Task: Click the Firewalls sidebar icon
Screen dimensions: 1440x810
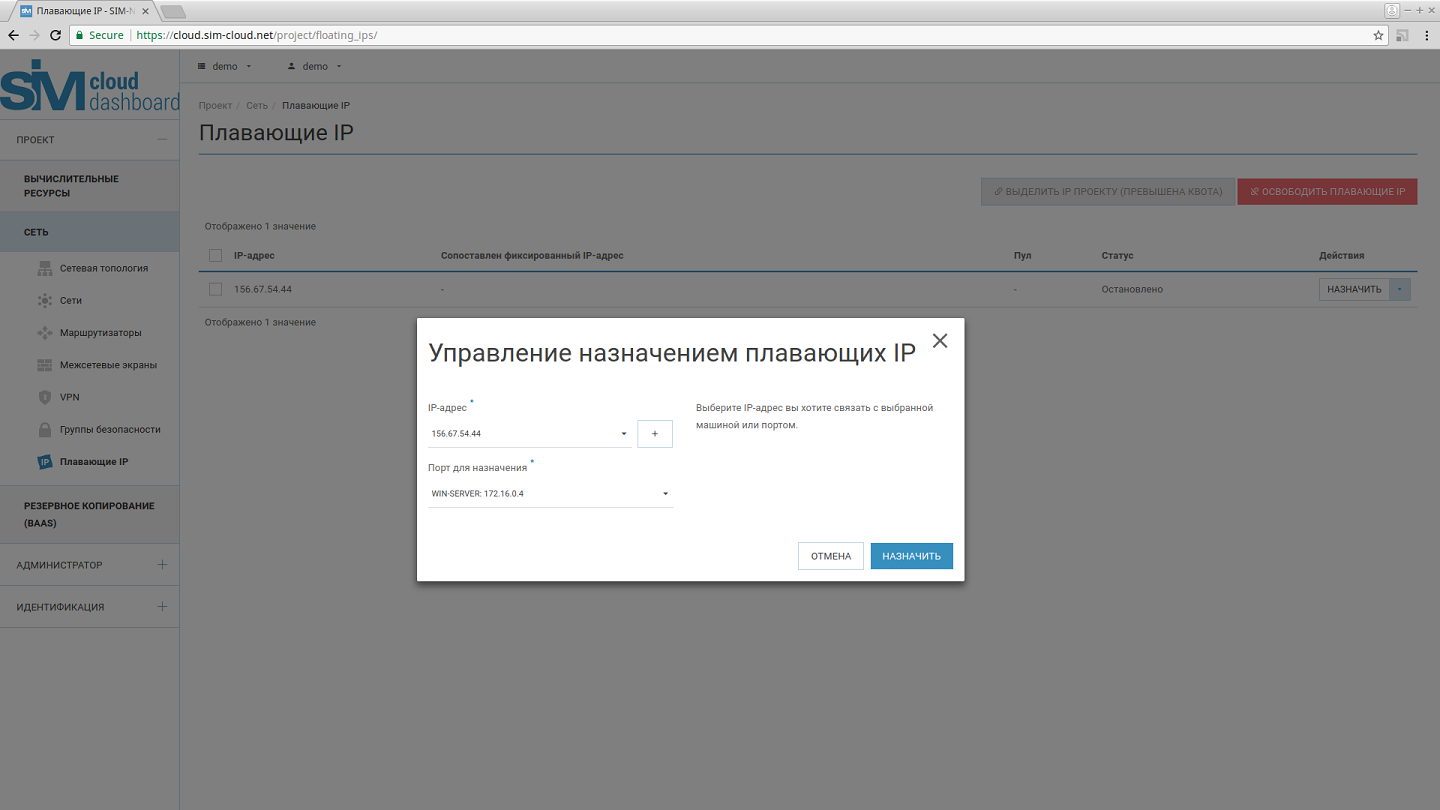Action: [x=44, y=365]
